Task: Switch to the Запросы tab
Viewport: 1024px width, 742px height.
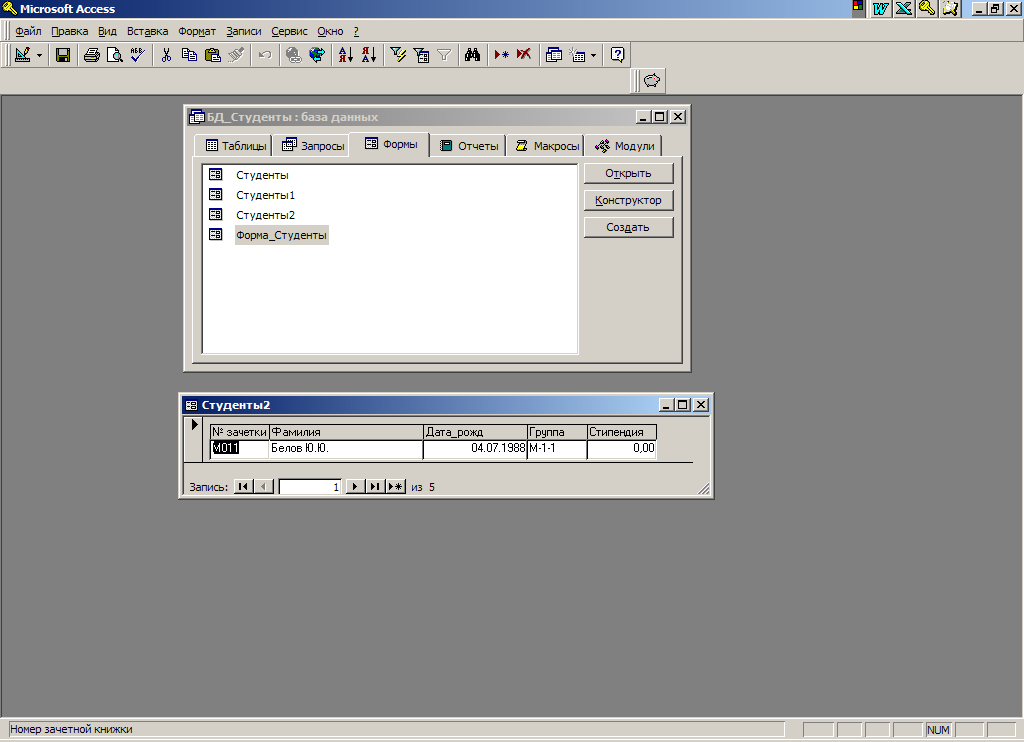Action: (x=312, y=146)
